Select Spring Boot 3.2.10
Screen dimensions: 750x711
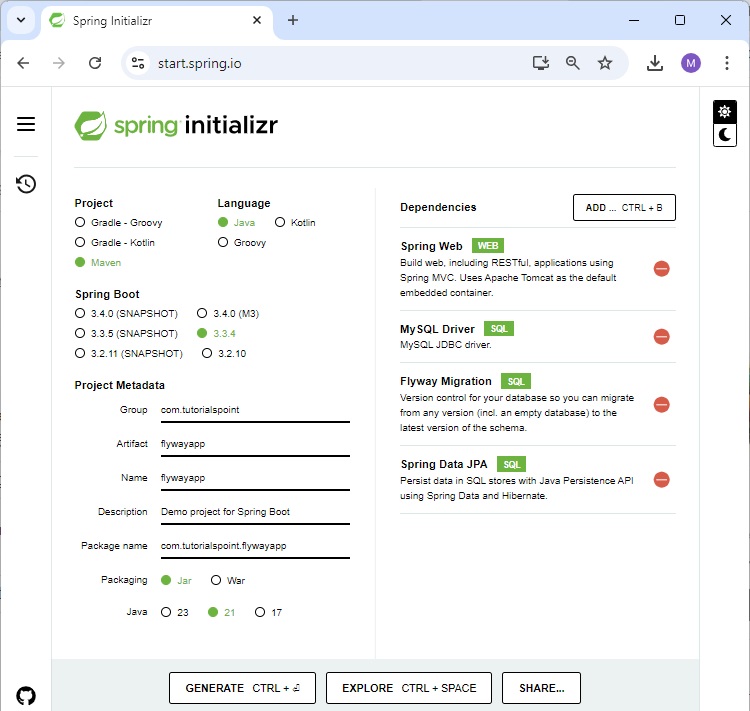tap(224, 354)
